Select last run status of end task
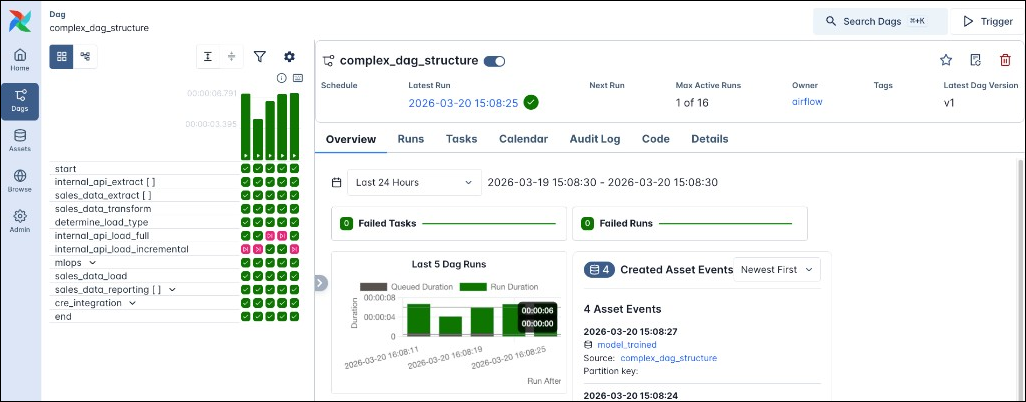1026x402 pixels. (294, 316)
